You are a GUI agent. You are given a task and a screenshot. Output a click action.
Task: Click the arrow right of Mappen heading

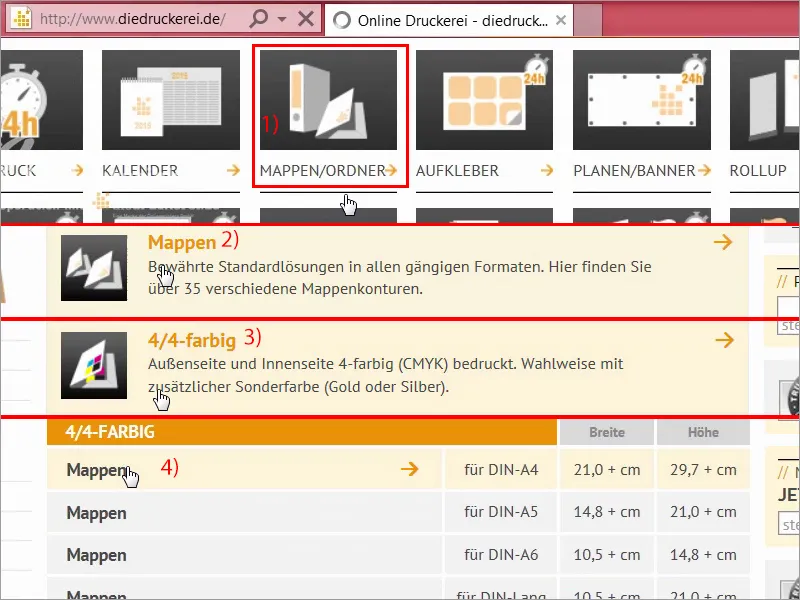point(723,242)
